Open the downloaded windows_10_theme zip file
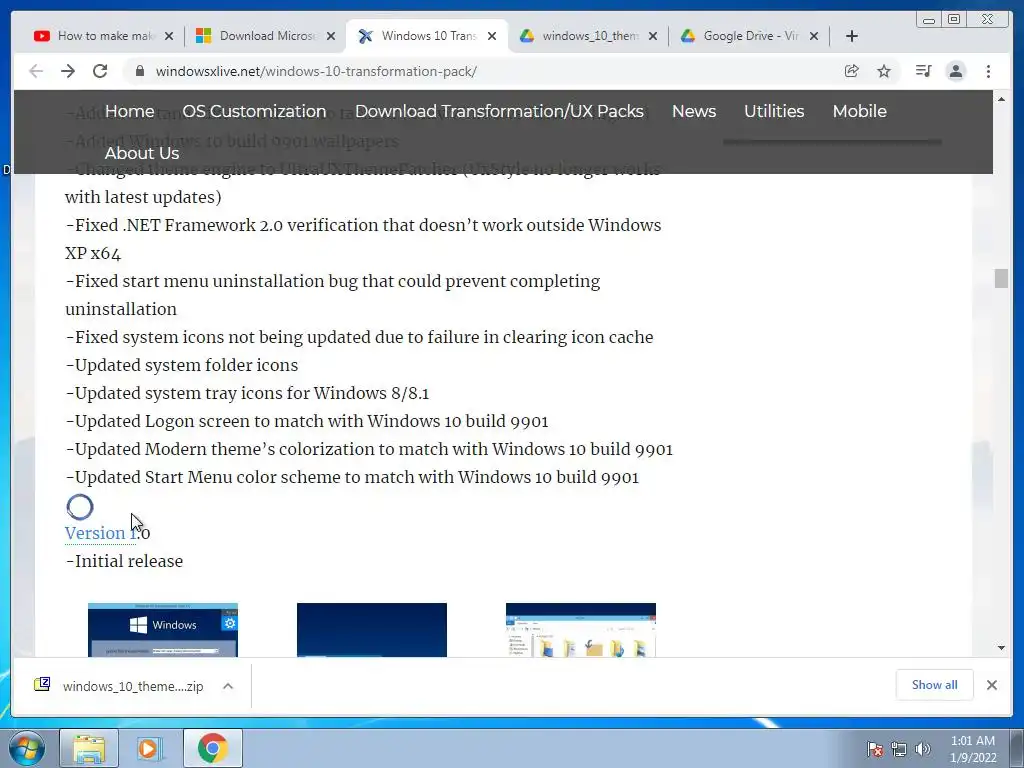This screenshot has height=768, width=1024. pos(120,686)
